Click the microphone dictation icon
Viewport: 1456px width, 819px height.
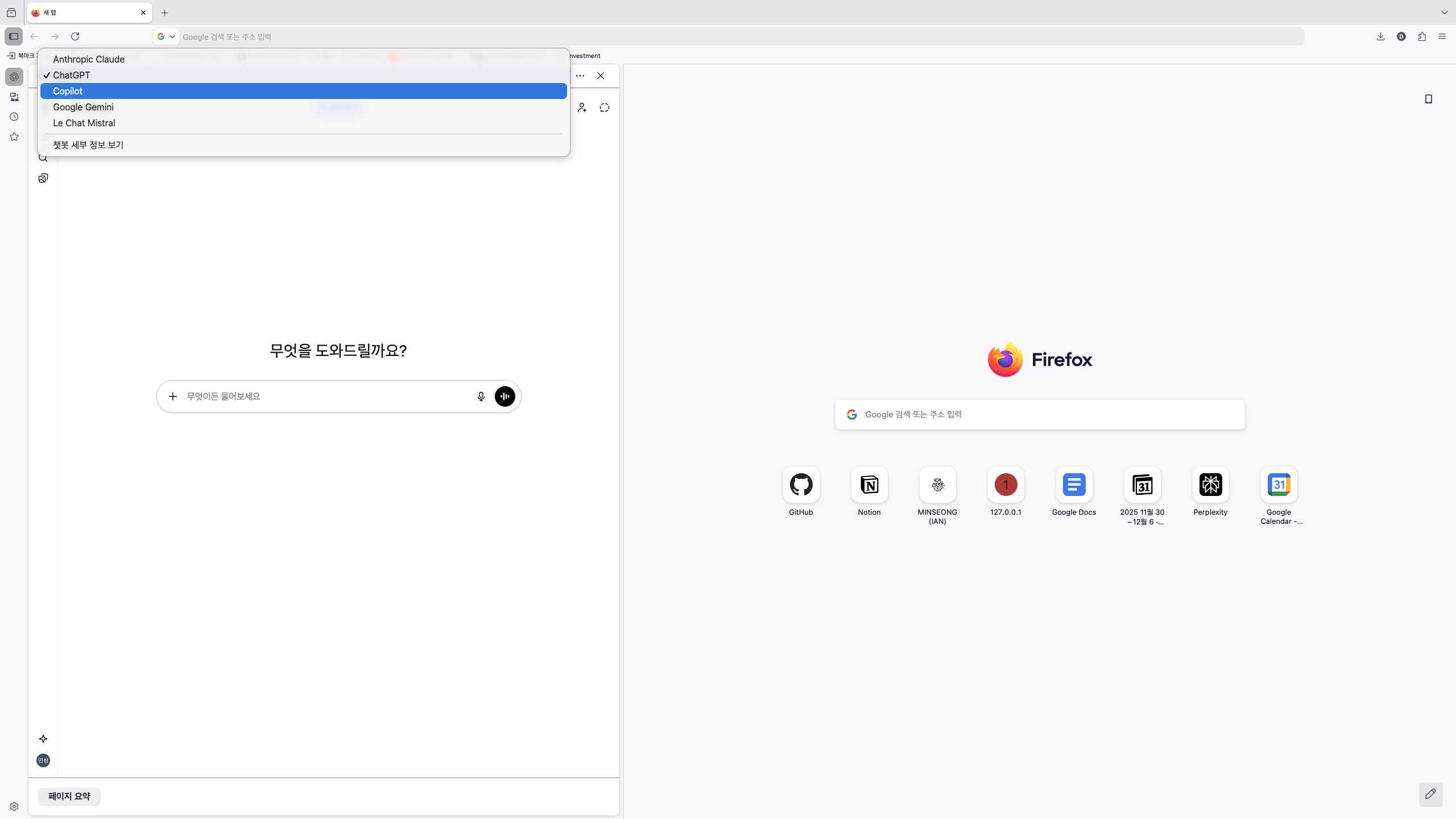[481, 396]
